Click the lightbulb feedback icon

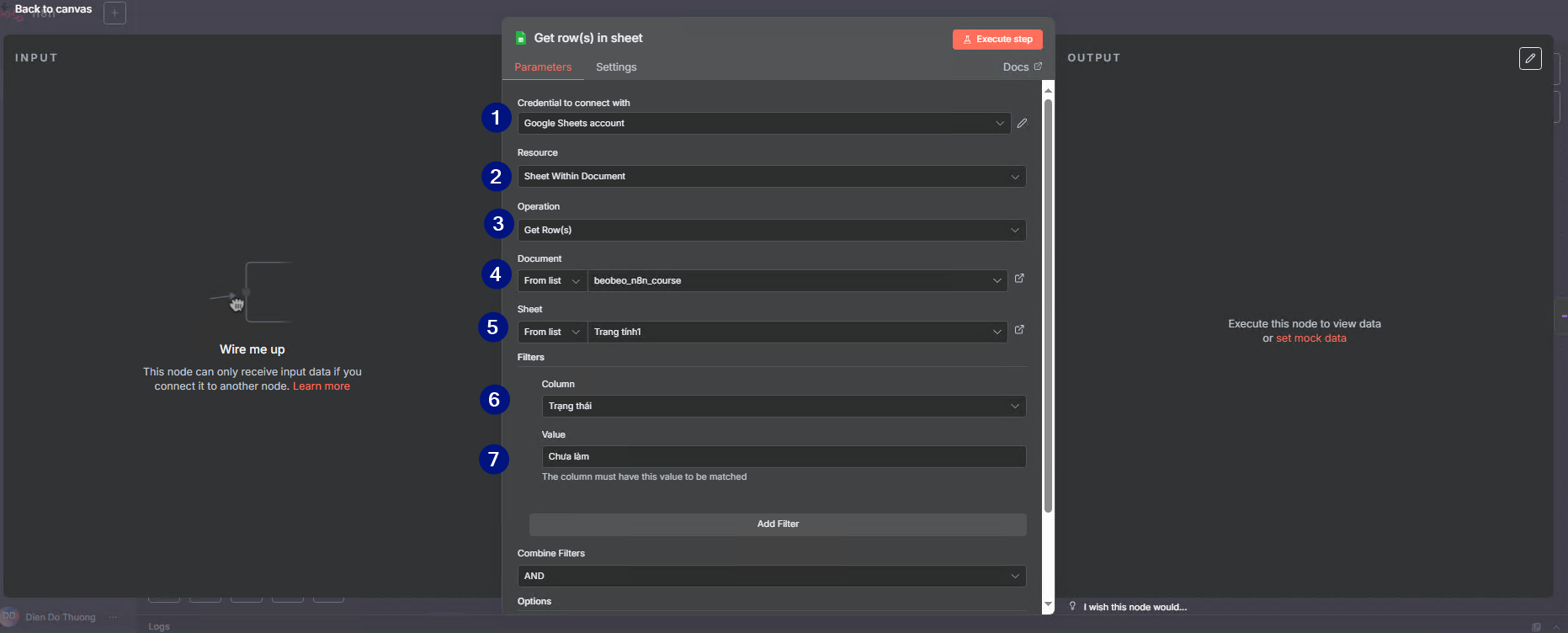click(1072, 606)
